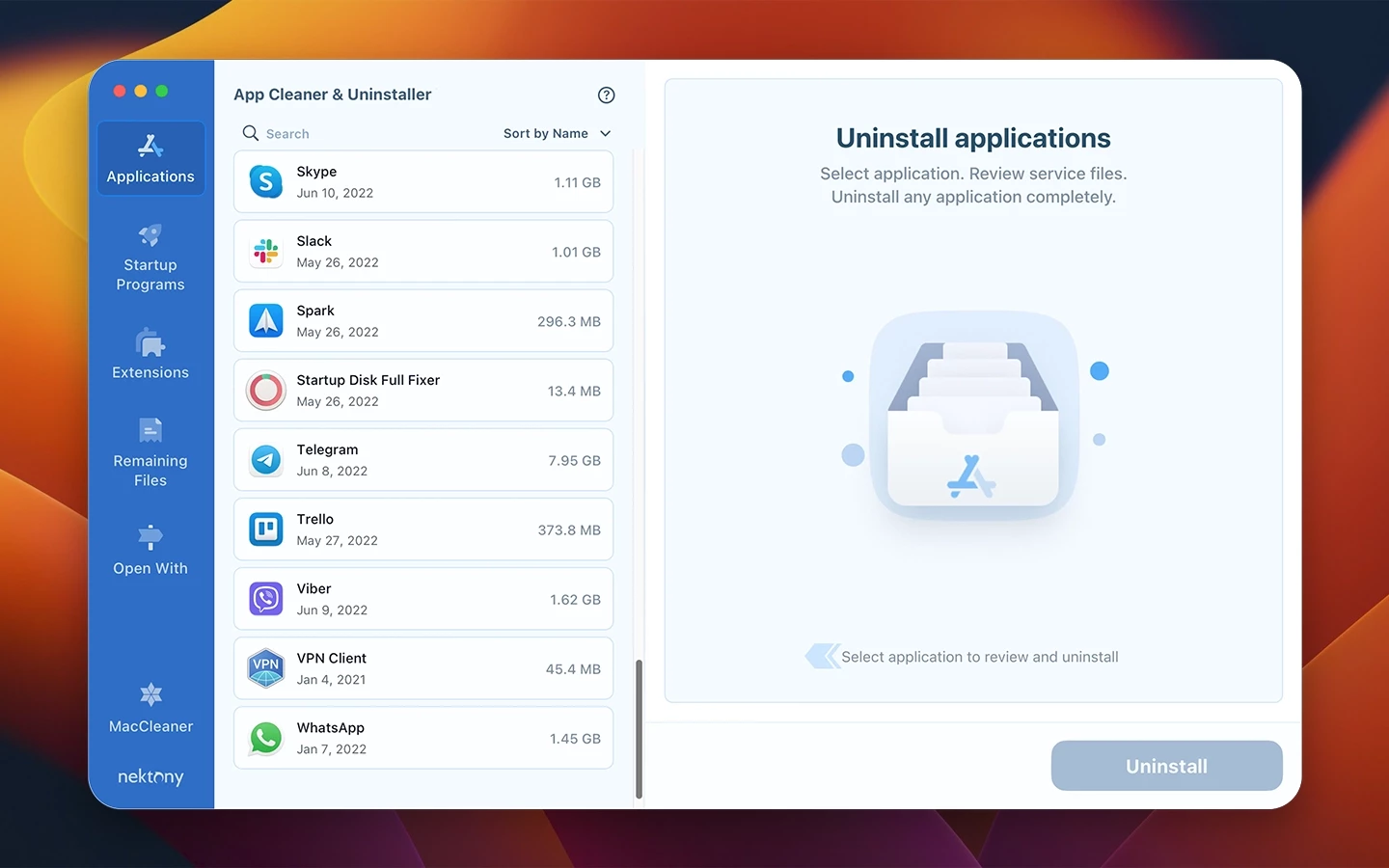The image size is (1389, 868).
Task: Select the Trello list entry
Action: [x=422, y=529]
